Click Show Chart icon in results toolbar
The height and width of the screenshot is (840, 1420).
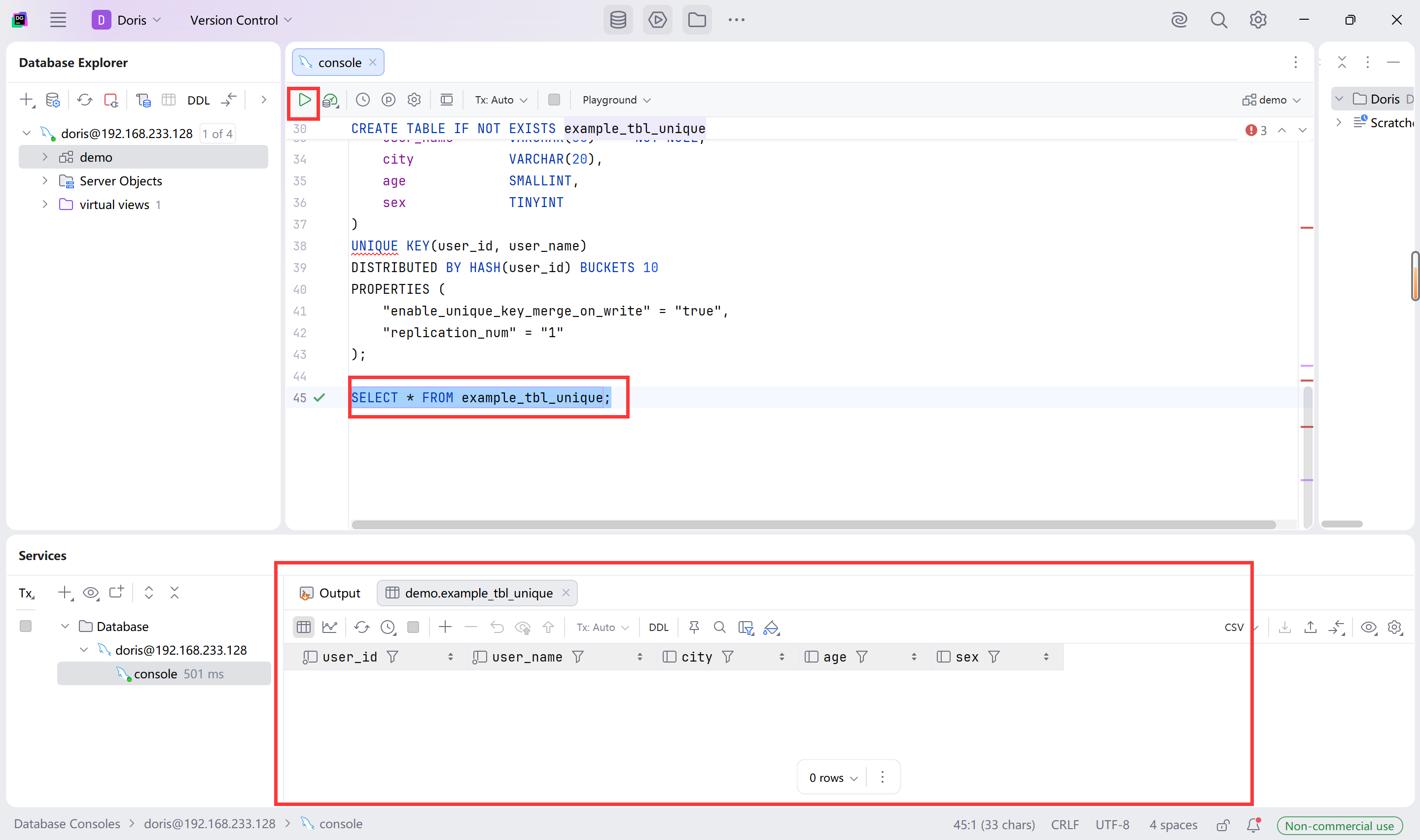329,627
